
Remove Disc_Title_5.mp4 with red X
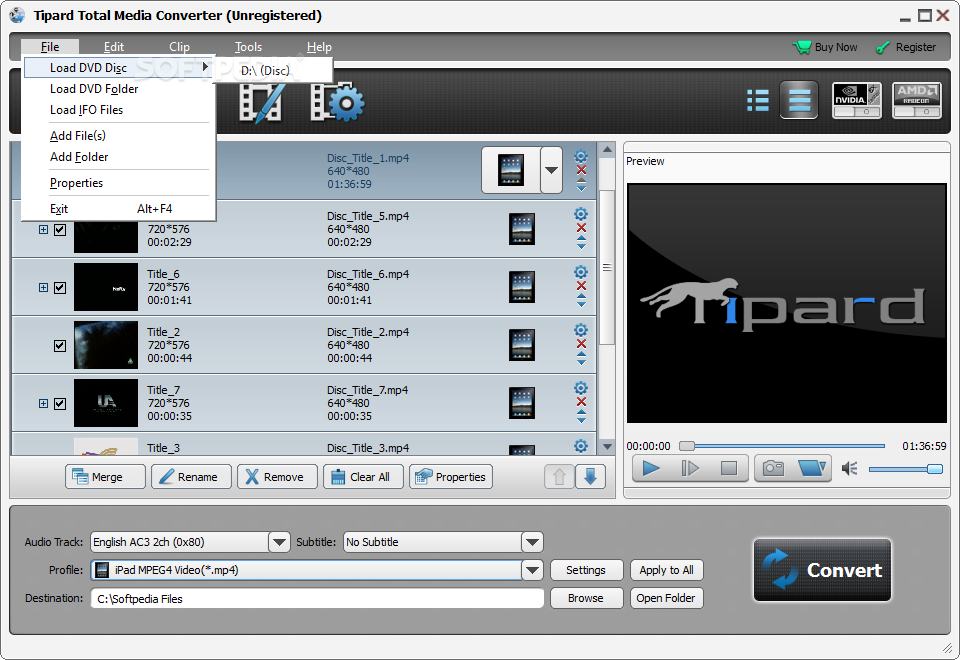click(581, 228)
